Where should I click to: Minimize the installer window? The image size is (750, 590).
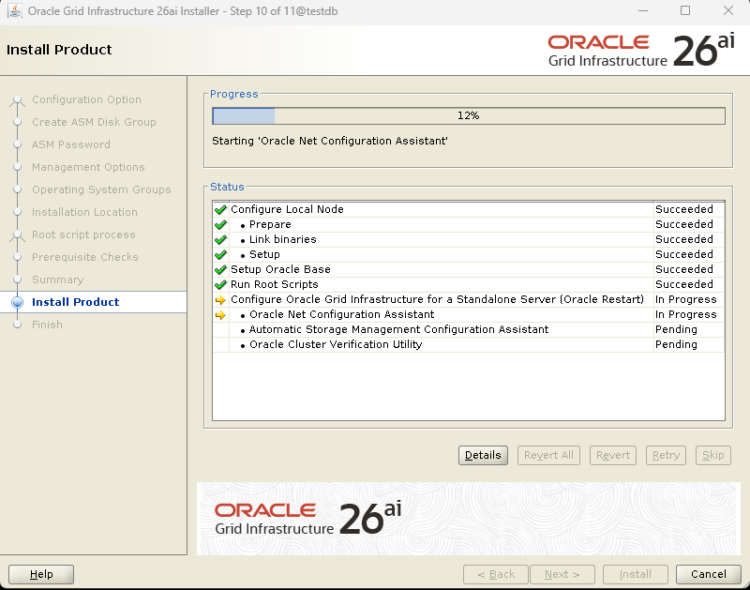click(643, 11)
